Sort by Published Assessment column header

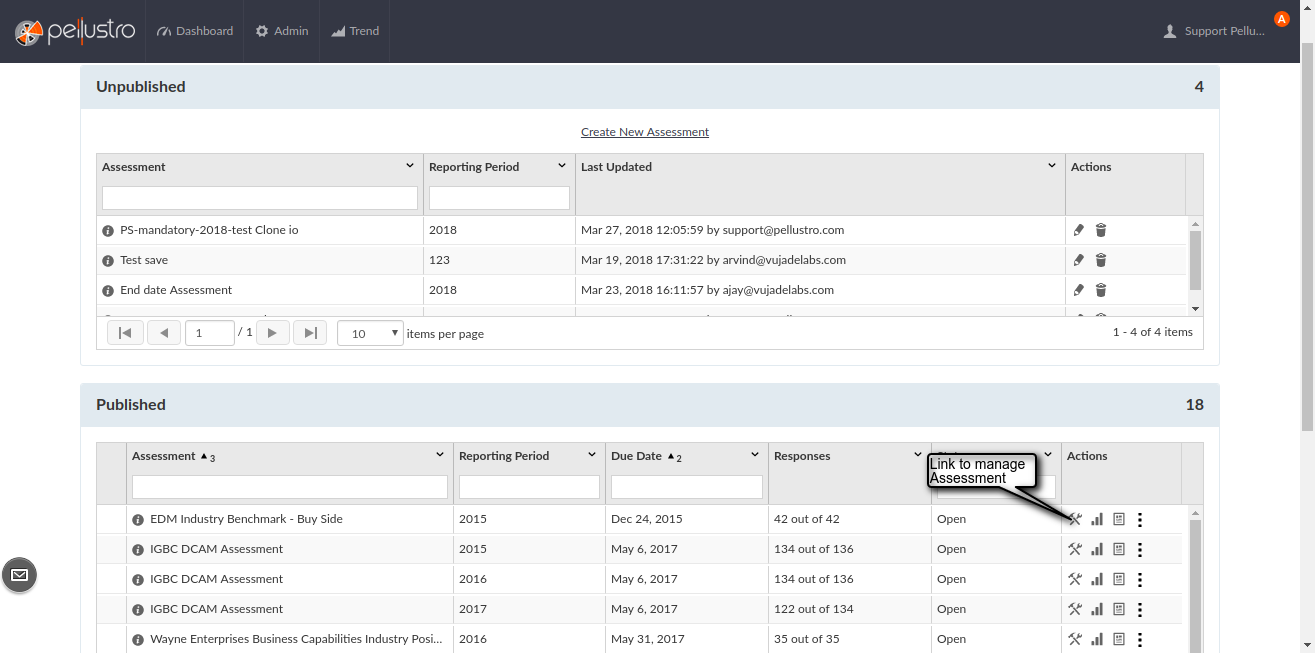[164, 456]
